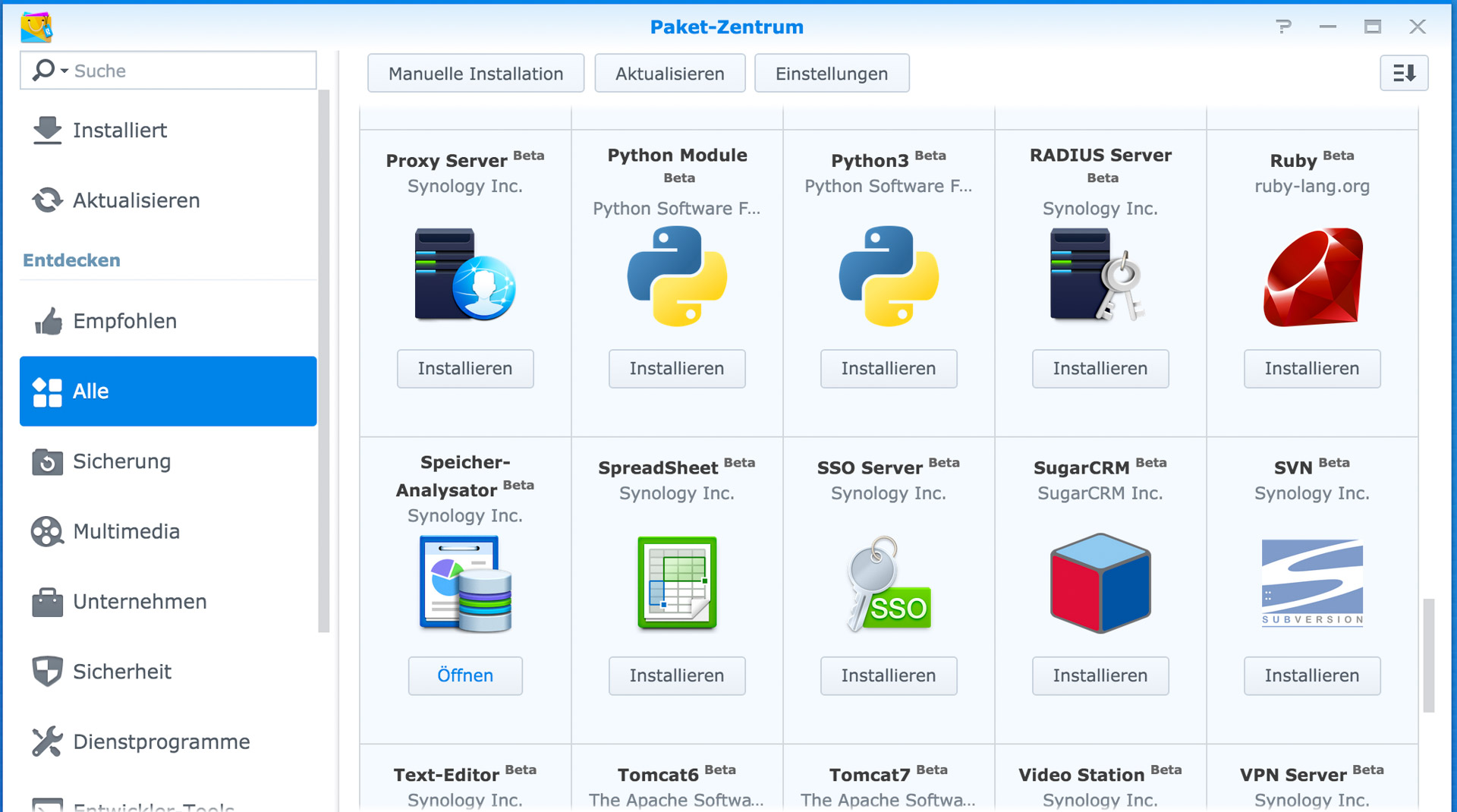Click the package list scrollbar thumb
Screen dimensions: 1457x812
pos(1429,656)
